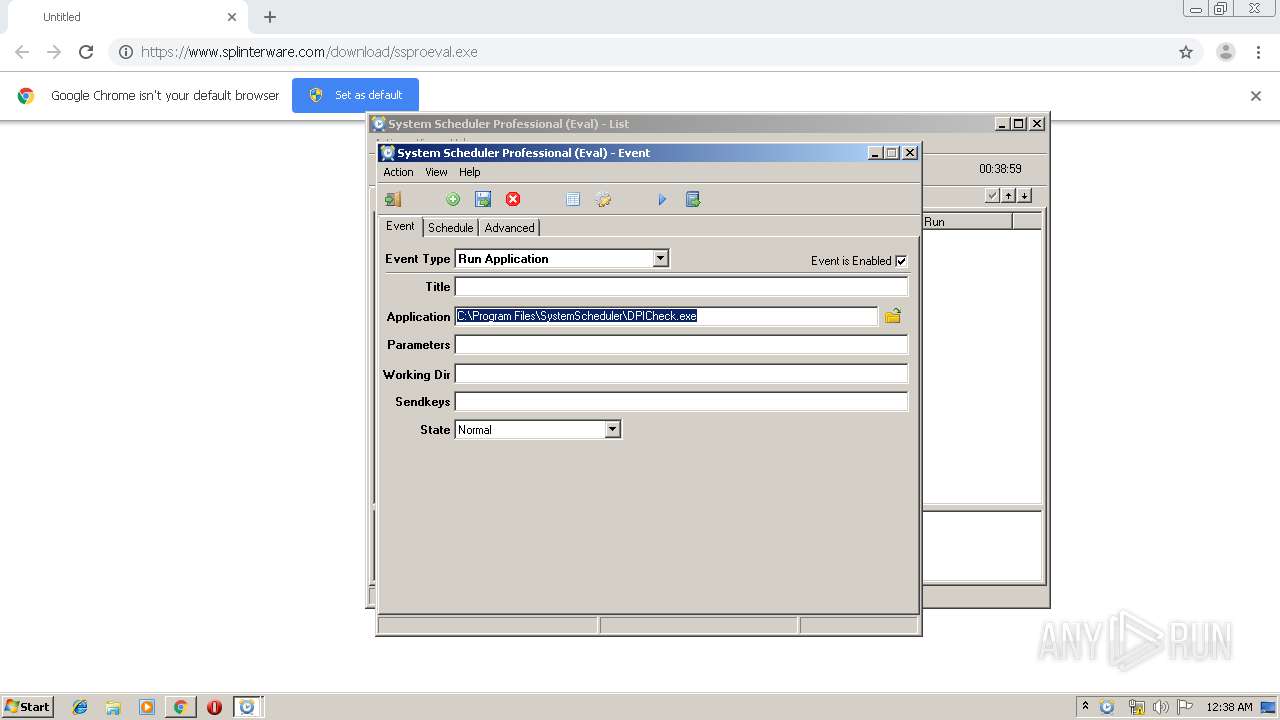Click Show desktop button on taskbar

[x=1268, y=707]
